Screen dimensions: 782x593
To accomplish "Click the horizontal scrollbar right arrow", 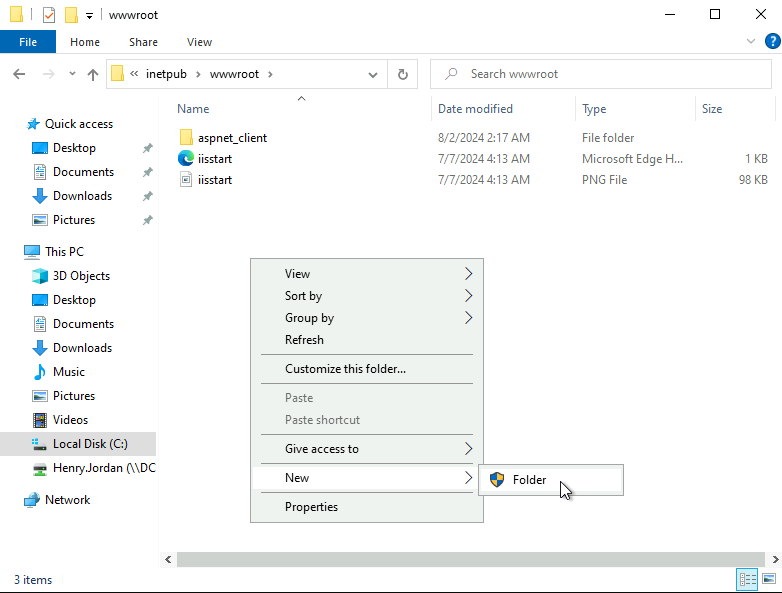I will pyautogui.click(x=775, y=560).
